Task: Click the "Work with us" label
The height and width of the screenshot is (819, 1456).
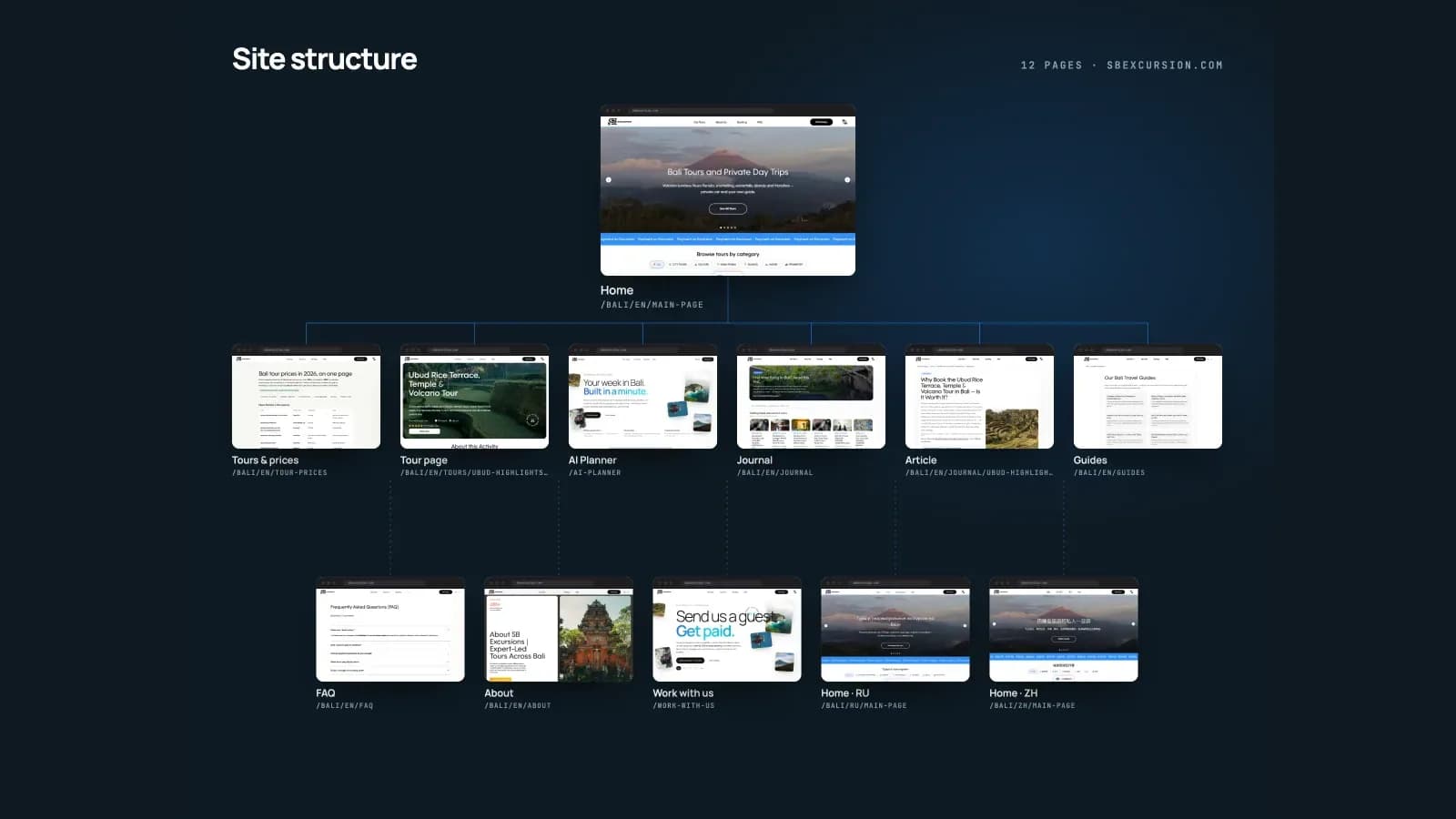Action: pos(683,693)
